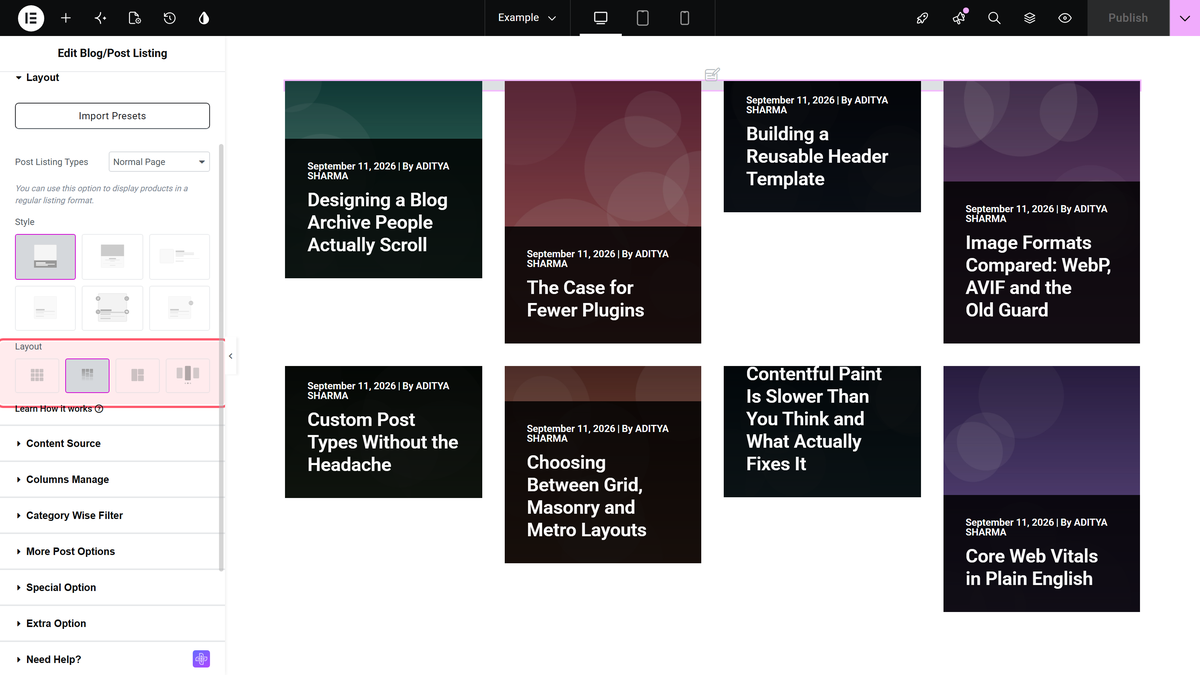Preview changes with the eye icon
Image resolution: width=1200 pixels, height=675 pixels.
(x=1065, y=18)
